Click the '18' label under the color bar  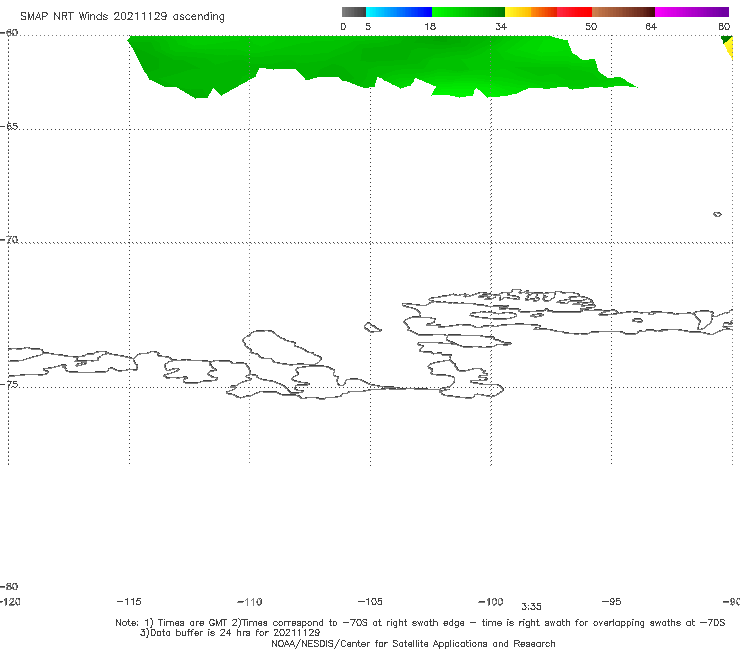pyautogui.click(x=430, y=27)
